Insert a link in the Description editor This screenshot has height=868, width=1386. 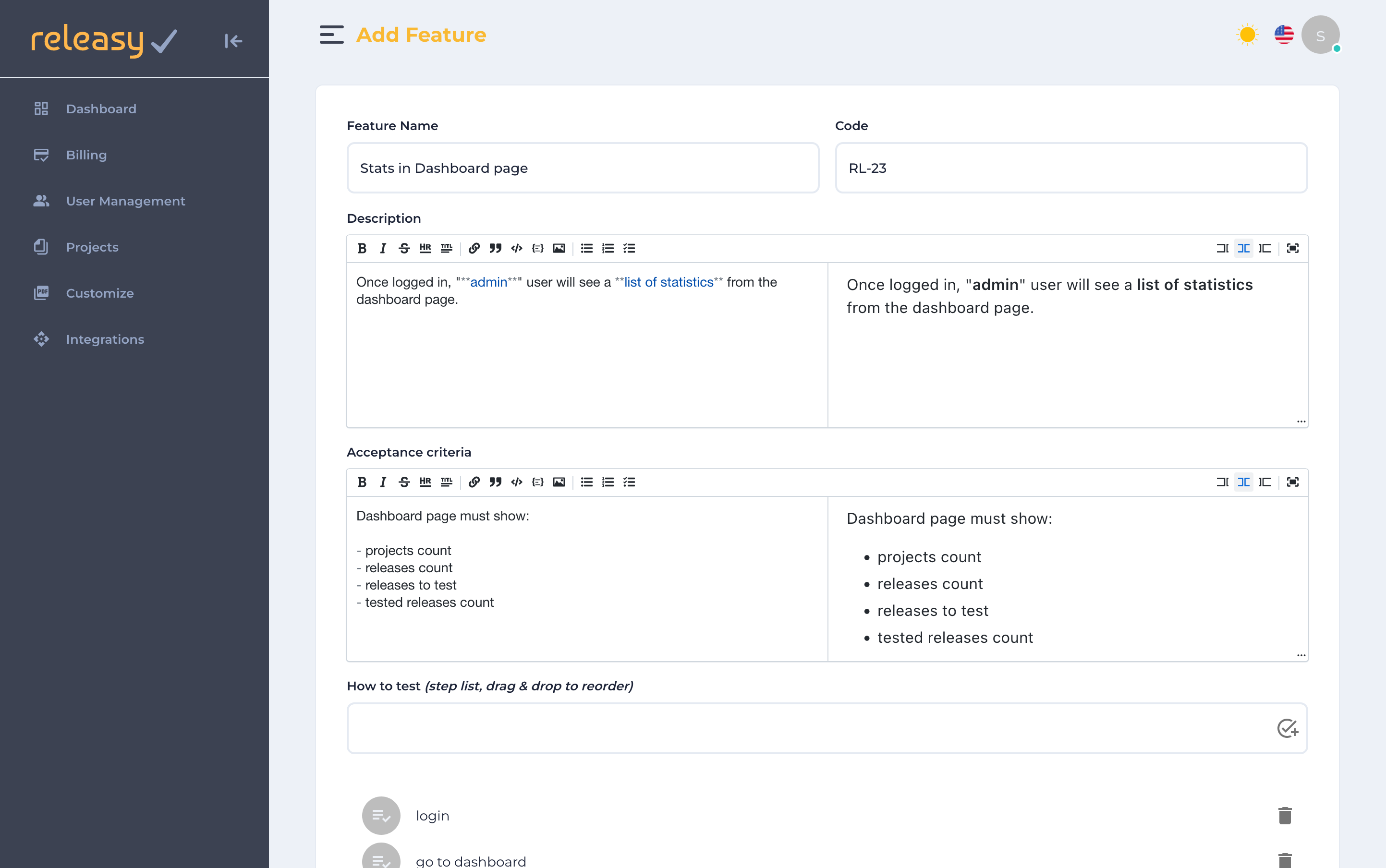pos(474,248)
